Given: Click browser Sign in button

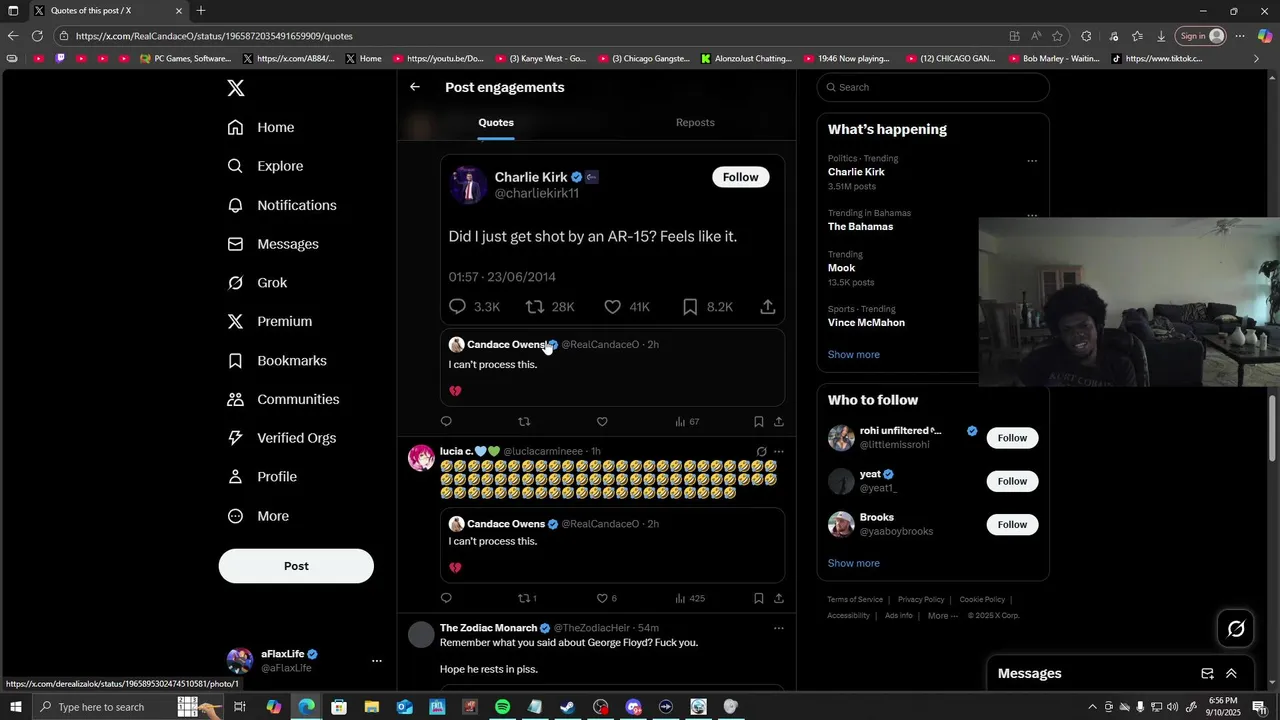Looking at the screenshot, I should coord(1201,36).
